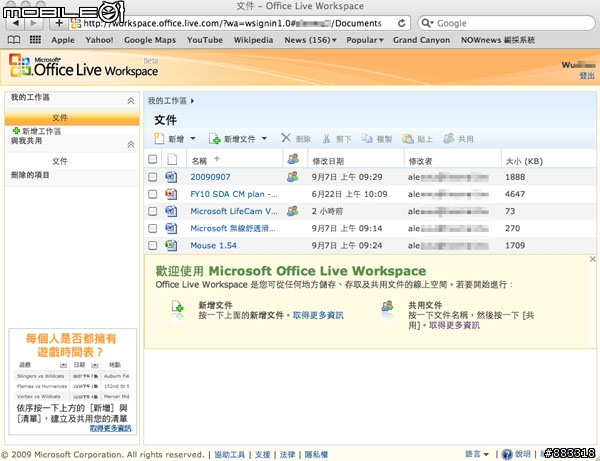
Task: Open the Wikipedia bookmark
Action: click(x=253, y=40)
